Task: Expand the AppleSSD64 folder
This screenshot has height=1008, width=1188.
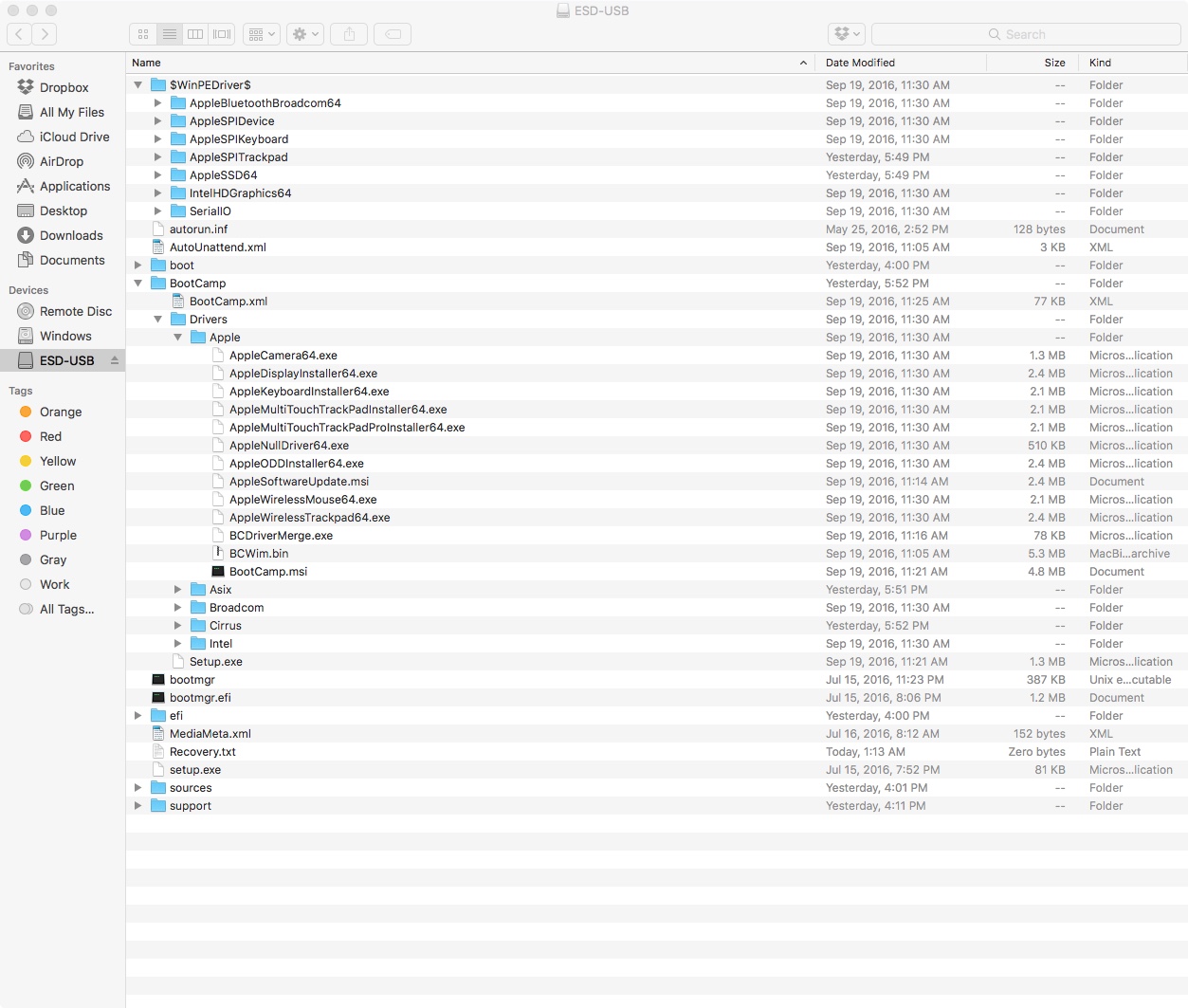Action: (x=158, y=174)
